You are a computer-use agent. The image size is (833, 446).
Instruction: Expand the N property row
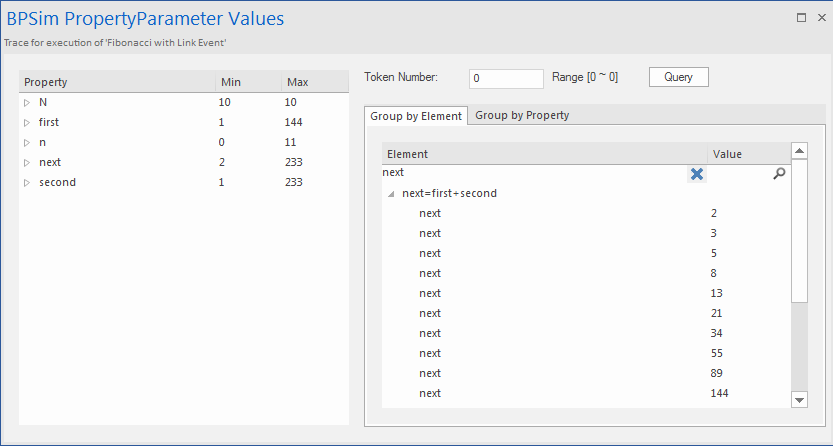pyautogui.click(x=27, y=102)
